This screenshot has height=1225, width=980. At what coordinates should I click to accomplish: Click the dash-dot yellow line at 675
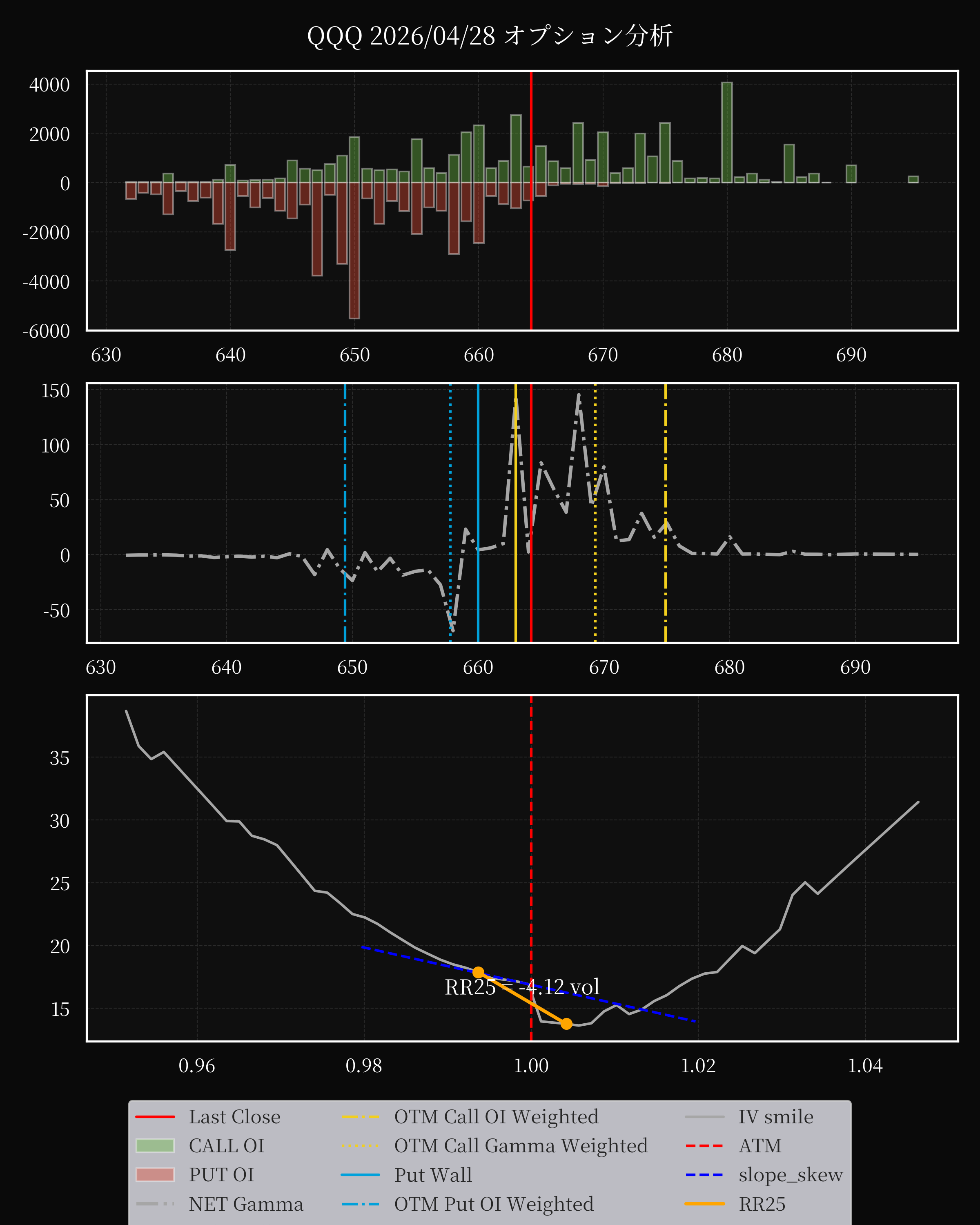pyautogui.click(x=665, y=513)
